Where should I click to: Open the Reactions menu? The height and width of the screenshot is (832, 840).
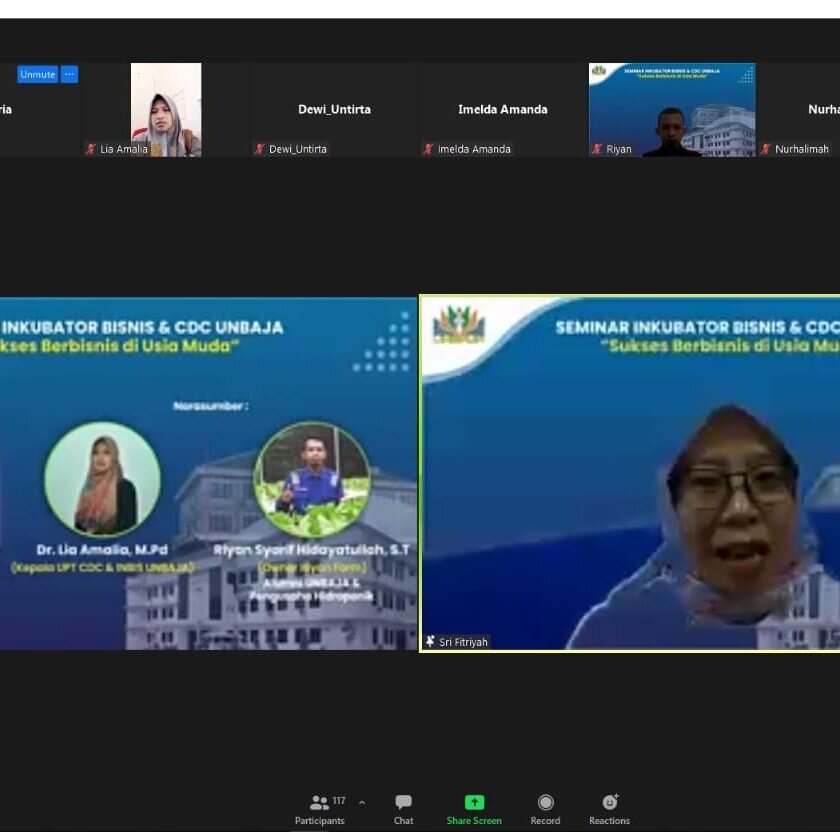click(x=609, y=808)
